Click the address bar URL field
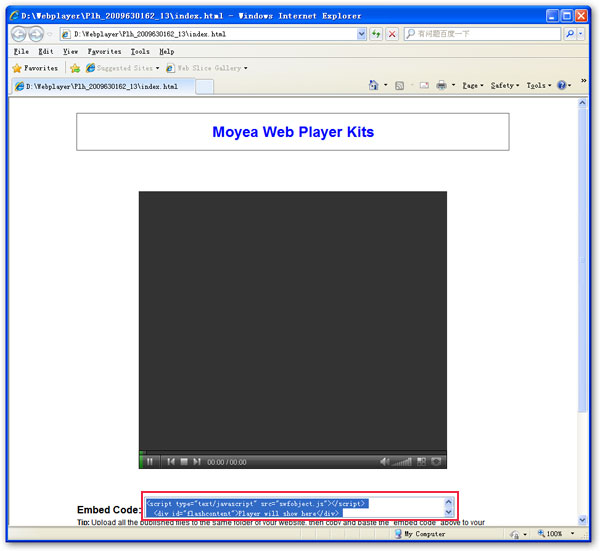Viewport: 600px width, 551px height. (x=214, y=34)
